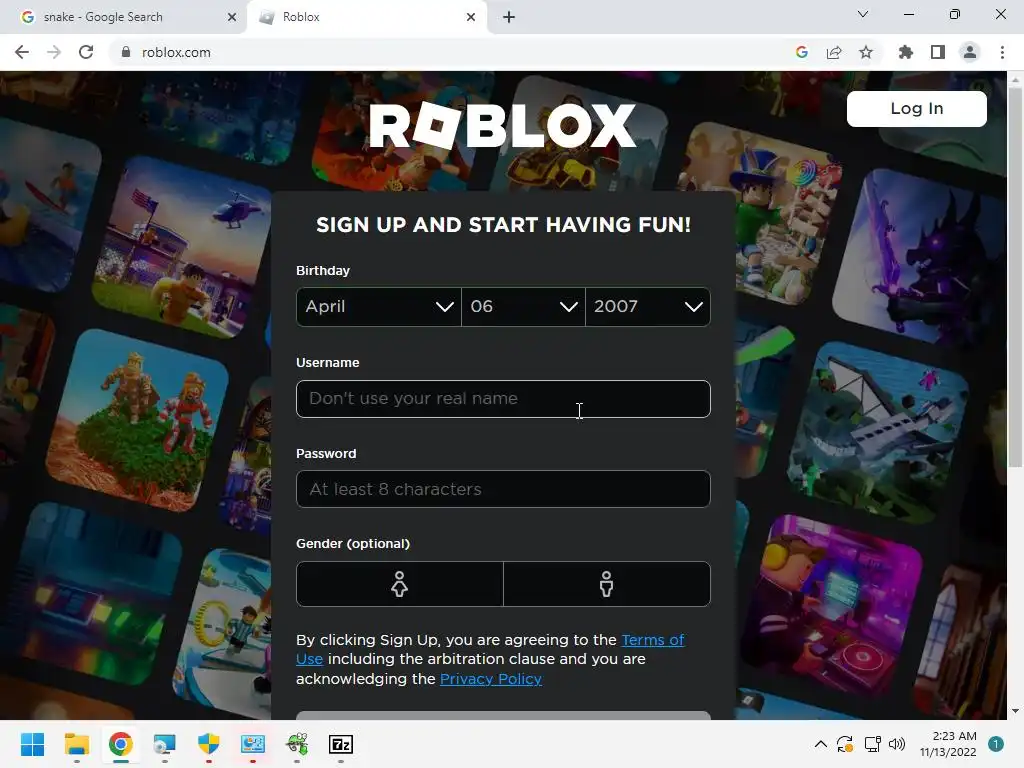Image resolution: width=1024 pixels, height=768 pixels.
Task: Open 7-Zip from the taskbar
Action: [341, 744]
